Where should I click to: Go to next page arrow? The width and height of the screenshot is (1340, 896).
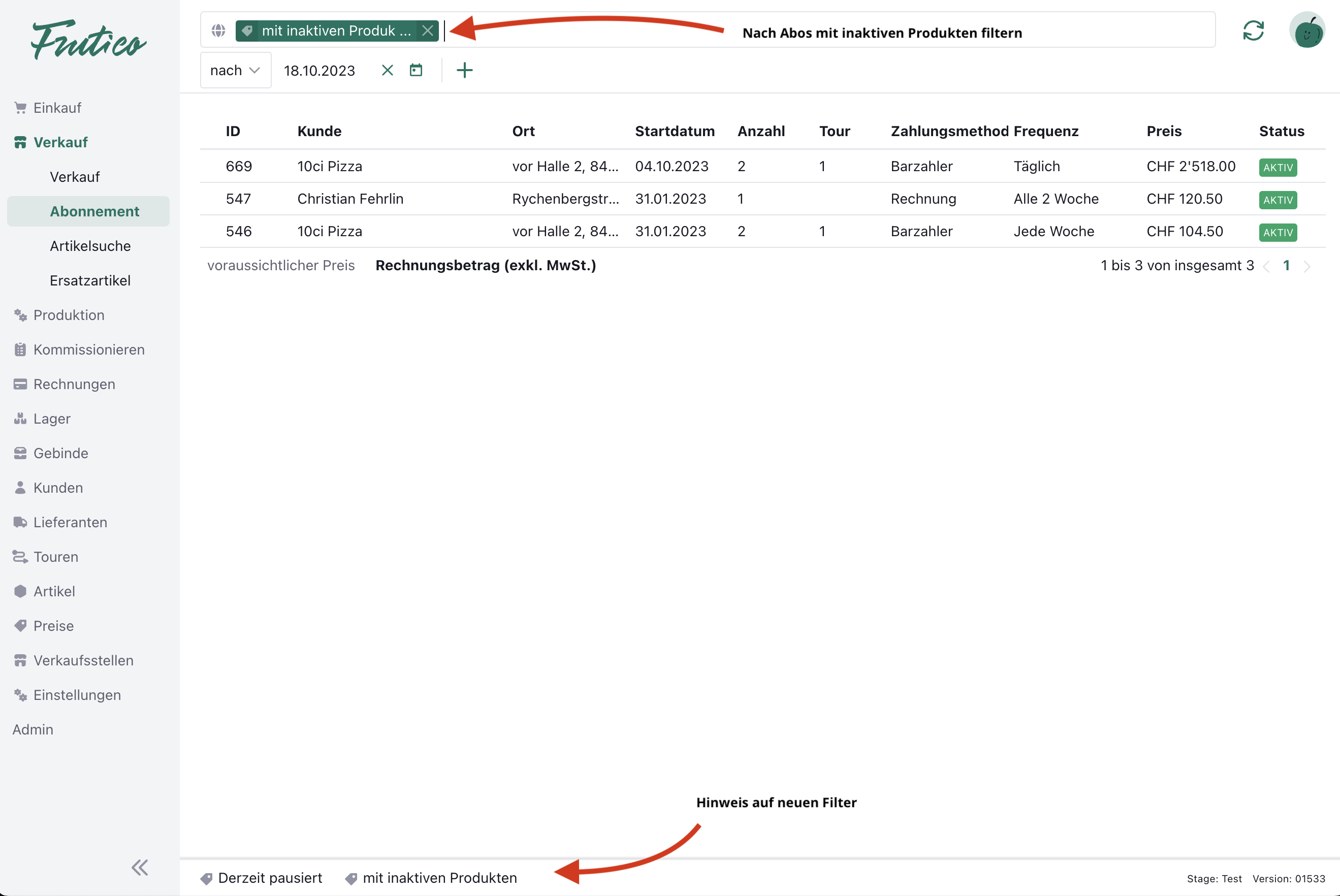1307,266
